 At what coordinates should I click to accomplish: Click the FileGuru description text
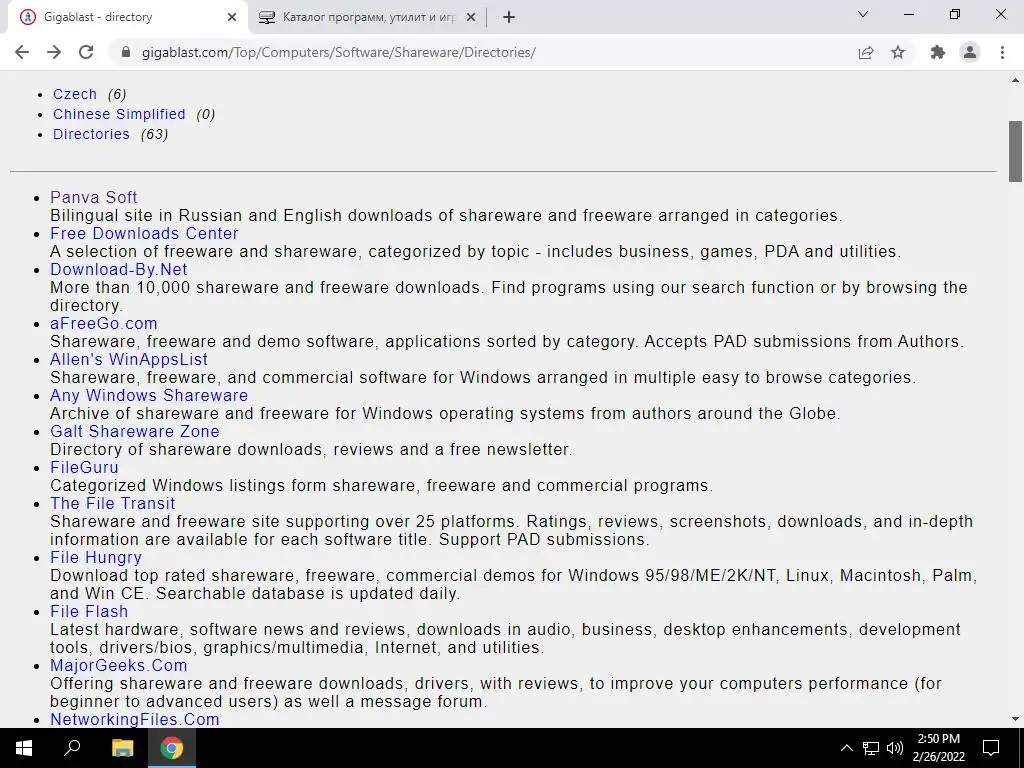pyautogui.click(x=381, y=485)
